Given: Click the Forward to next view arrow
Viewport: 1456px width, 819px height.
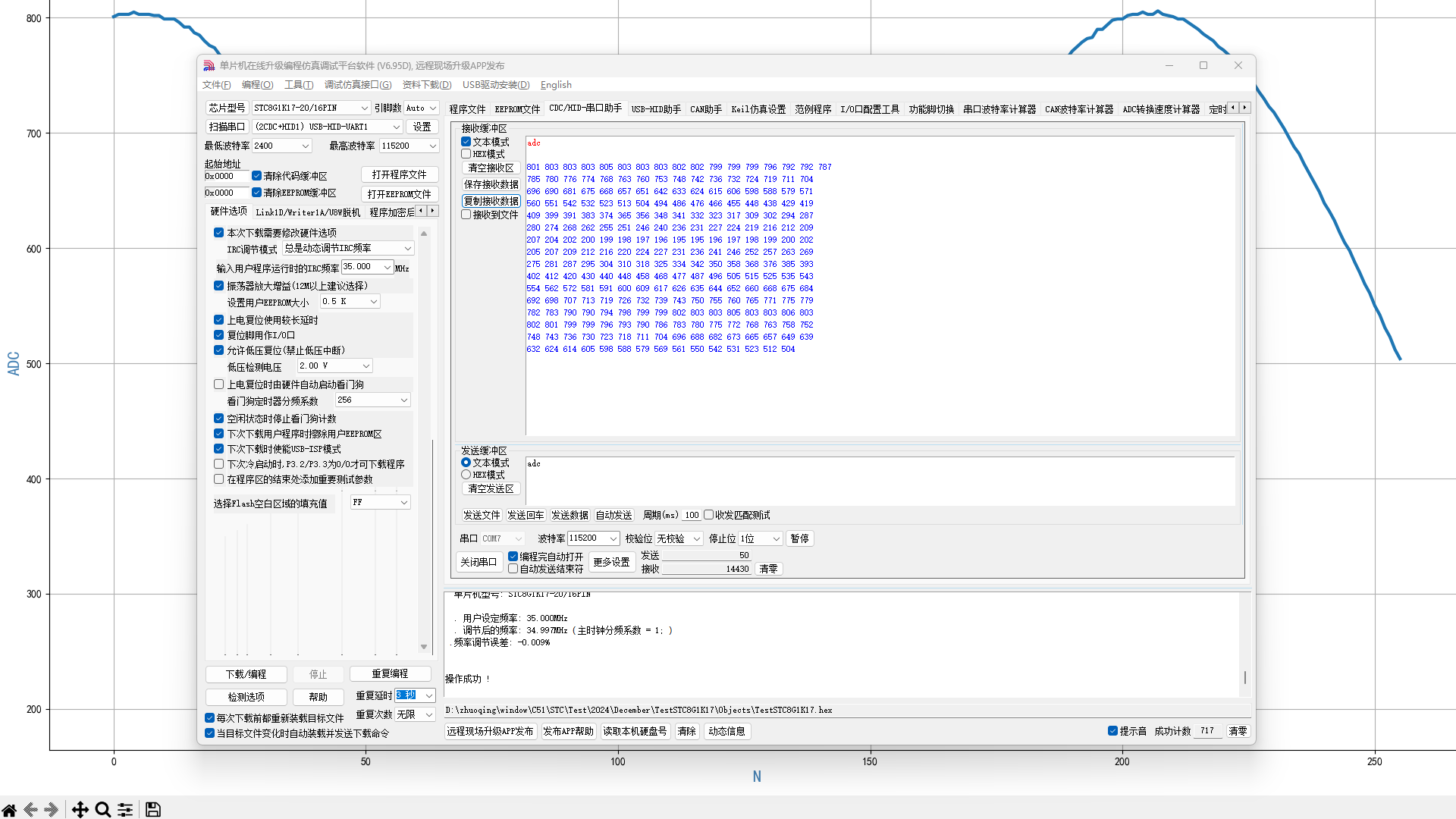Looking at the screenshot, I should 52,810.
